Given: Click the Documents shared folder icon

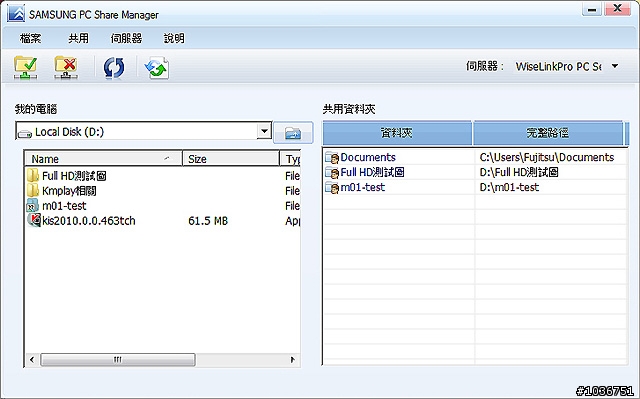Looking at the screenshot, I should coord(332,157).
